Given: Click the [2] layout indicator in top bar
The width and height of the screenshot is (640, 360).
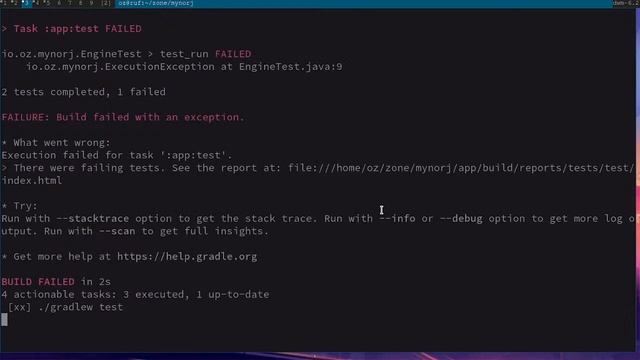Looking at the screenshot, I should click(106, 3).
